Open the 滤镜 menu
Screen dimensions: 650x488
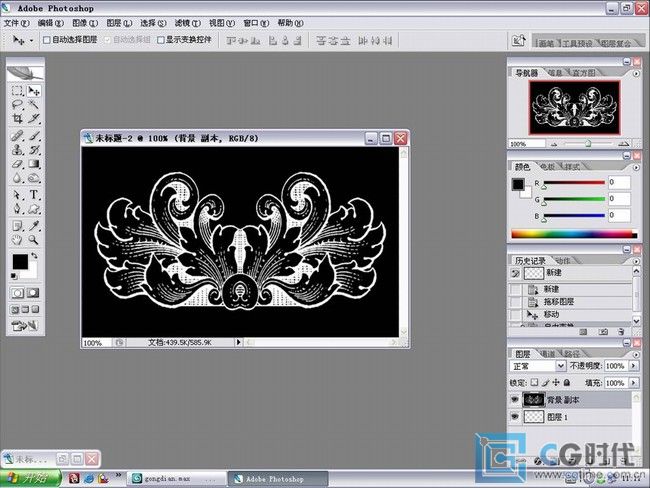183,22
